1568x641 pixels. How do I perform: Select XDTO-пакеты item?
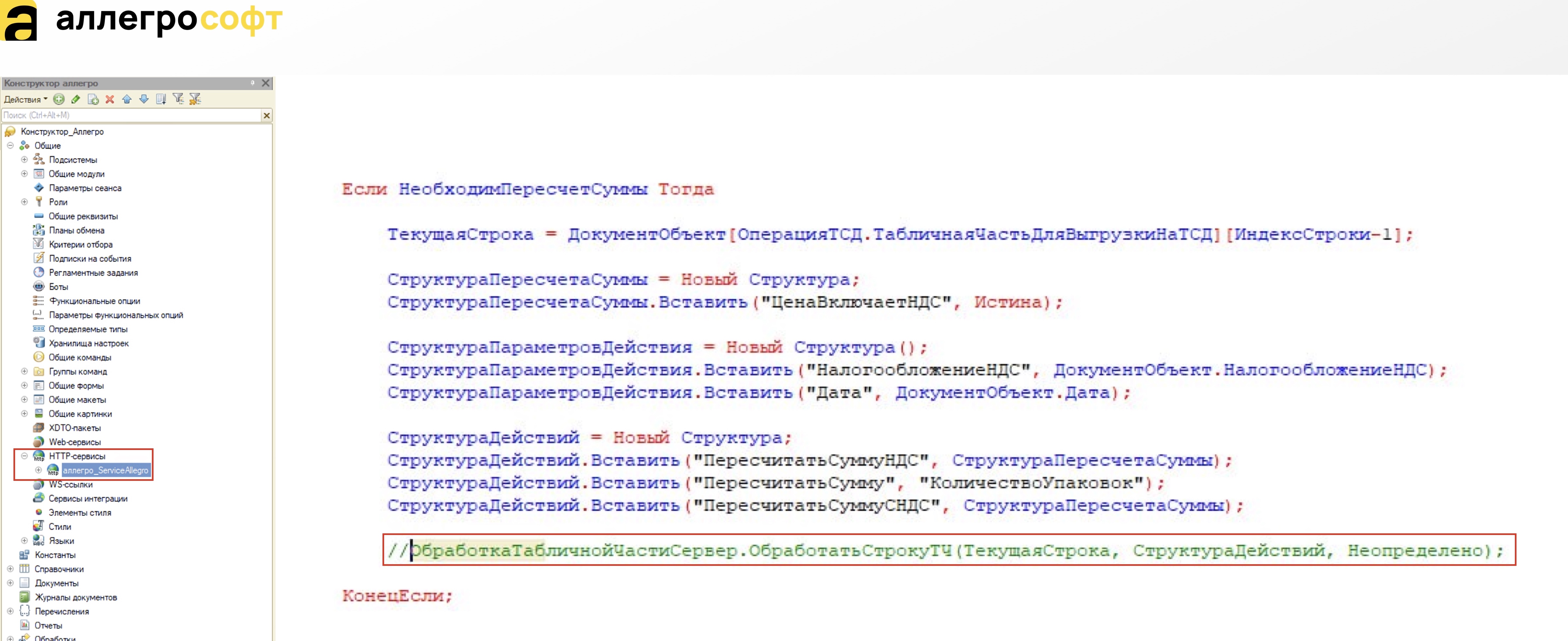[75, 428]
